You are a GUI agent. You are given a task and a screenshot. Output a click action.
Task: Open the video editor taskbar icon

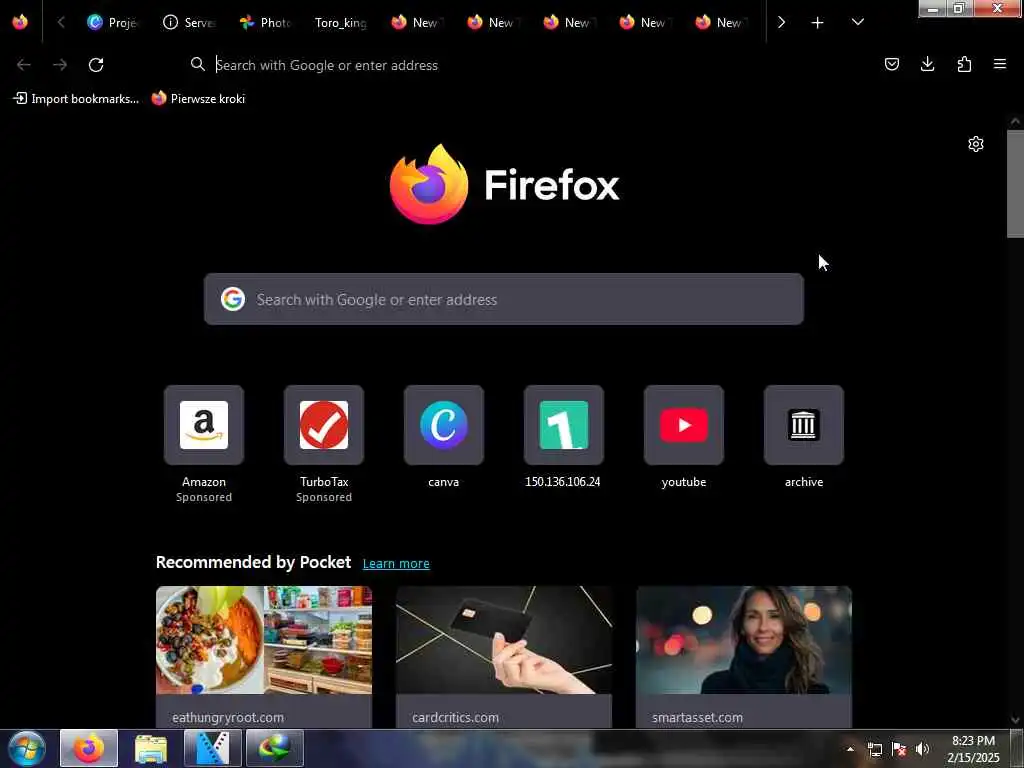pos(212,748)
